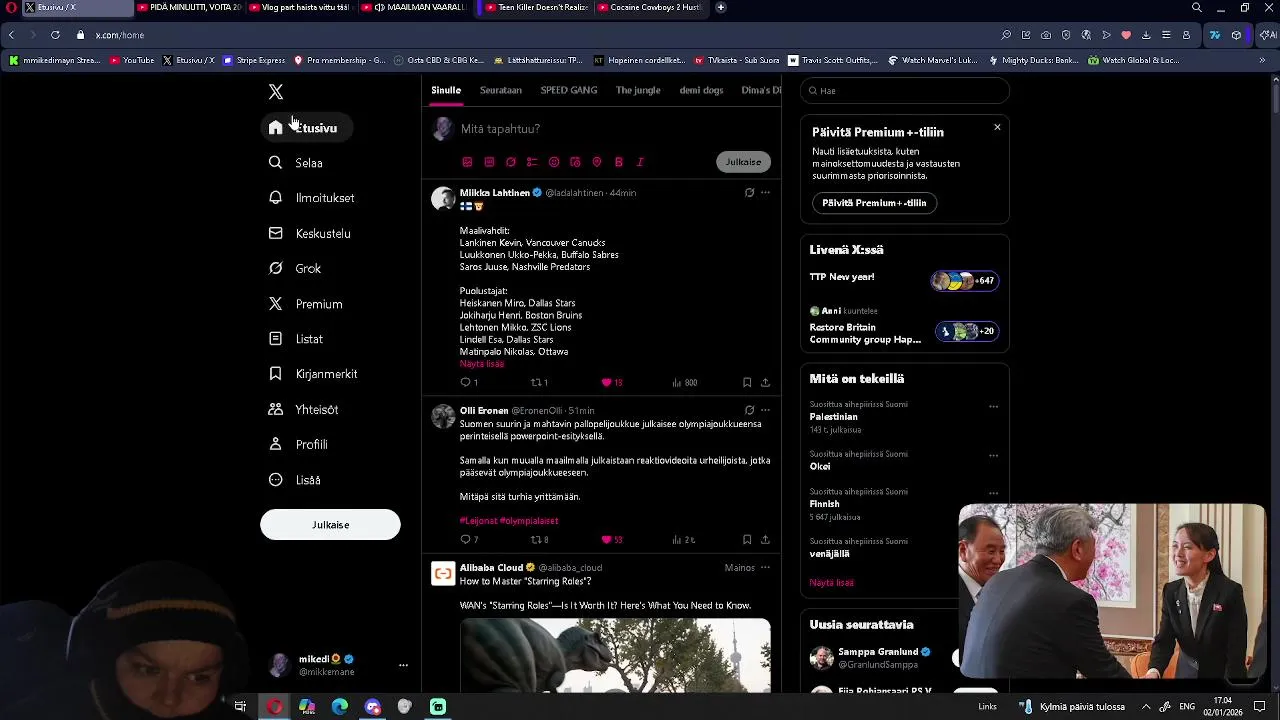Toggle heart bookmark icon in address bar
The height and width of the screenshot is (720, 1280).
pos(1126,35)
